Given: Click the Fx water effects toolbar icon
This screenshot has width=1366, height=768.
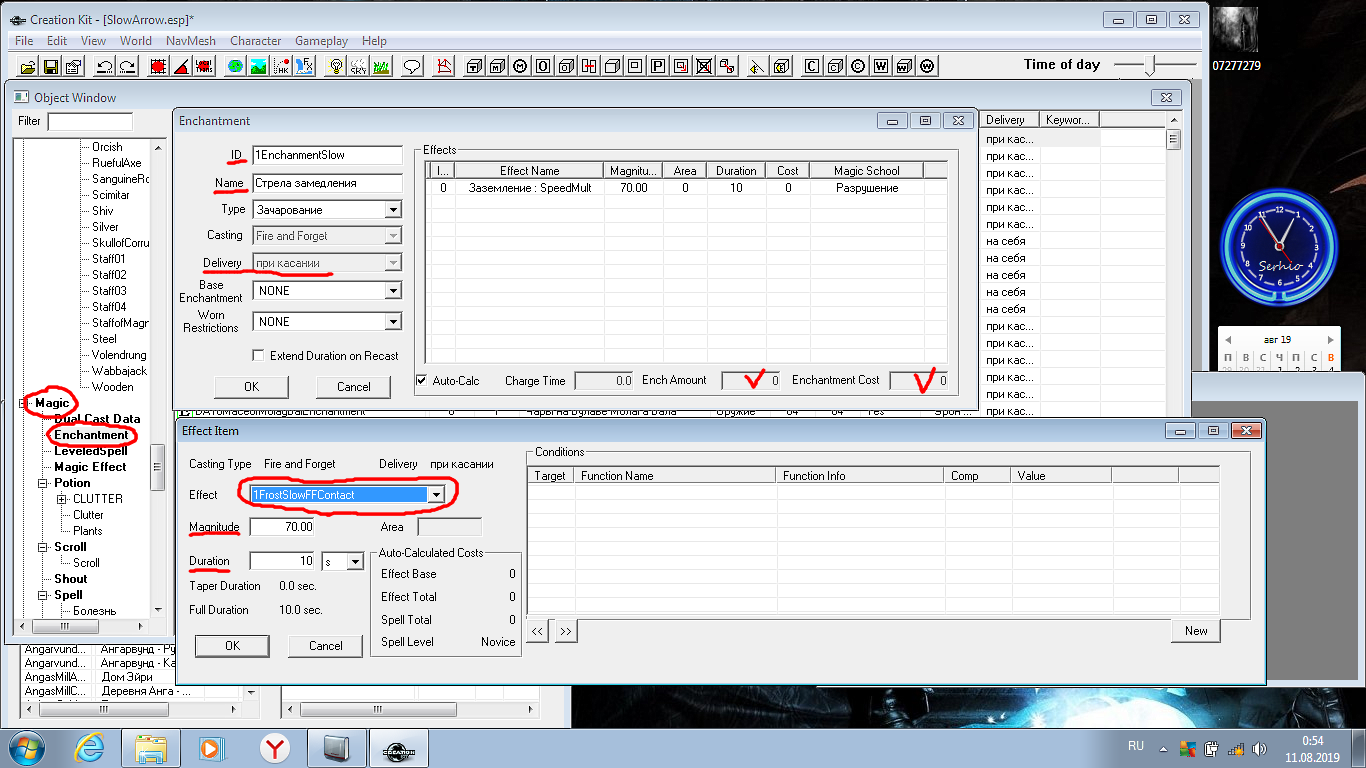Looking at the screenshot, I should click(x=304, y=67).
